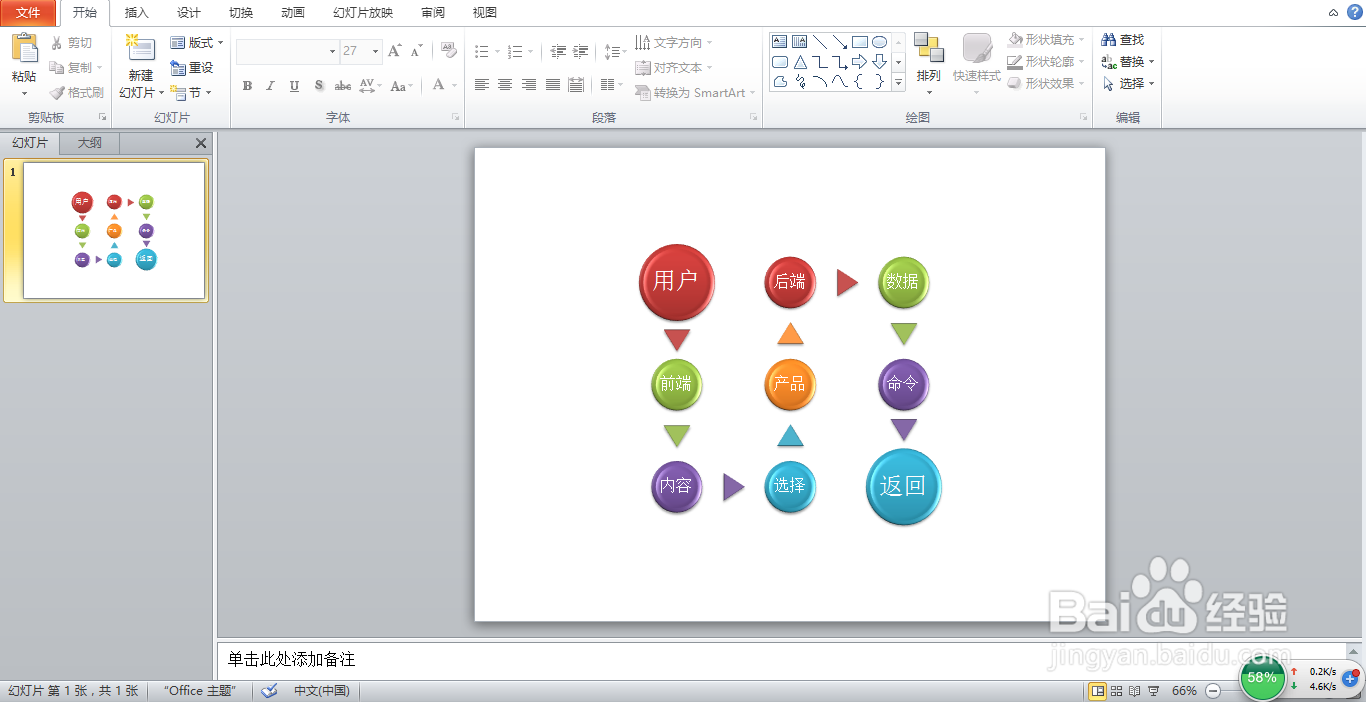This screenshot has width=1366, height=702.
Task: Click the Paste clipboard icon
Action: tap(24, 49)
